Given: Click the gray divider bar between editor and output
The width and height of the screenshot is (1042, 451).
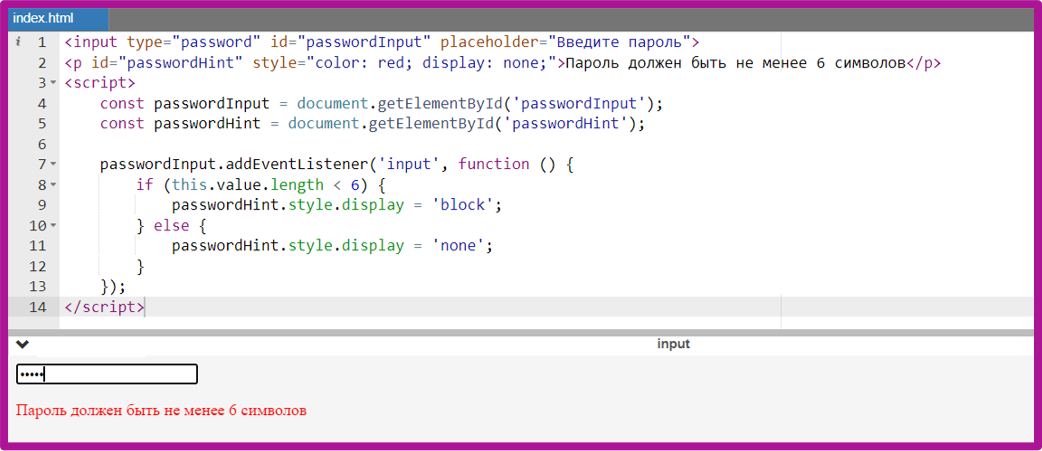Looking at the screenshot, I should tap(520, 332).
